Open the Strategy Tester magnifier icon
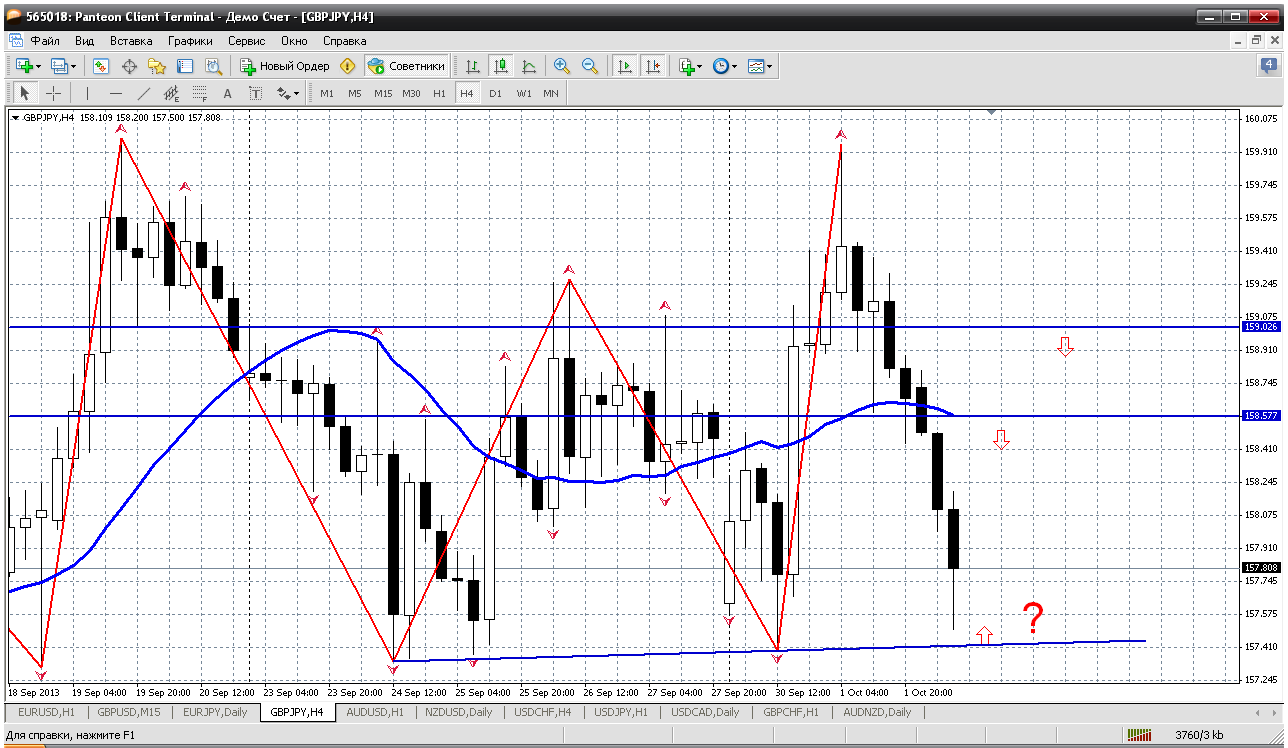1288x748 pixels. (213, 66)
